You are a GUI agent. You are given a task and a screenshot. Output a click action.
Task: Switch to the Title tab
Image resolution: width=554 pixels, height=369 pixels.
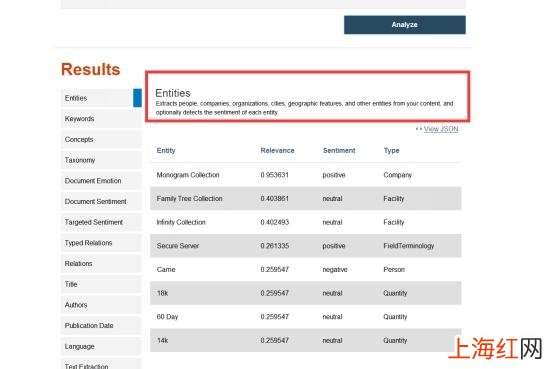(101, 284)
